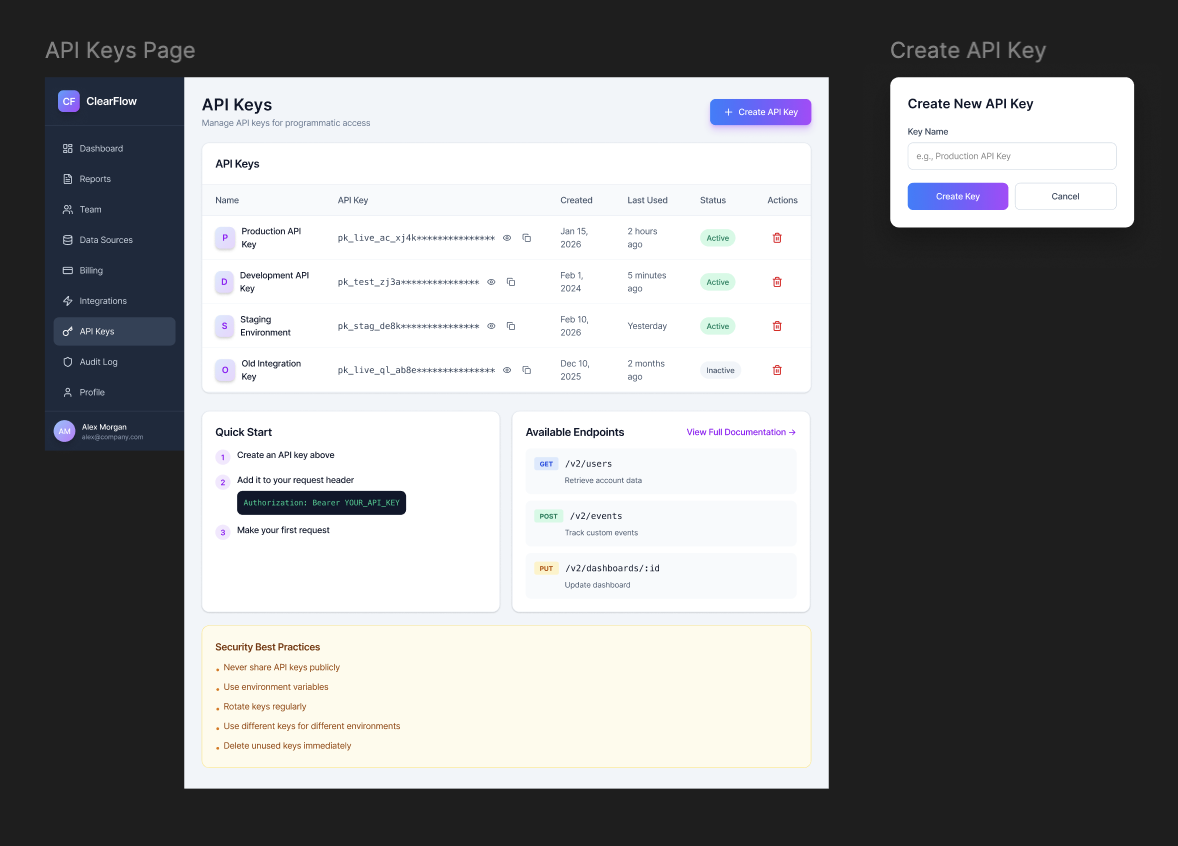1178x846 pixels.
Task: Open Data Sources in the sidebar
Action: (x=114, y=240)
